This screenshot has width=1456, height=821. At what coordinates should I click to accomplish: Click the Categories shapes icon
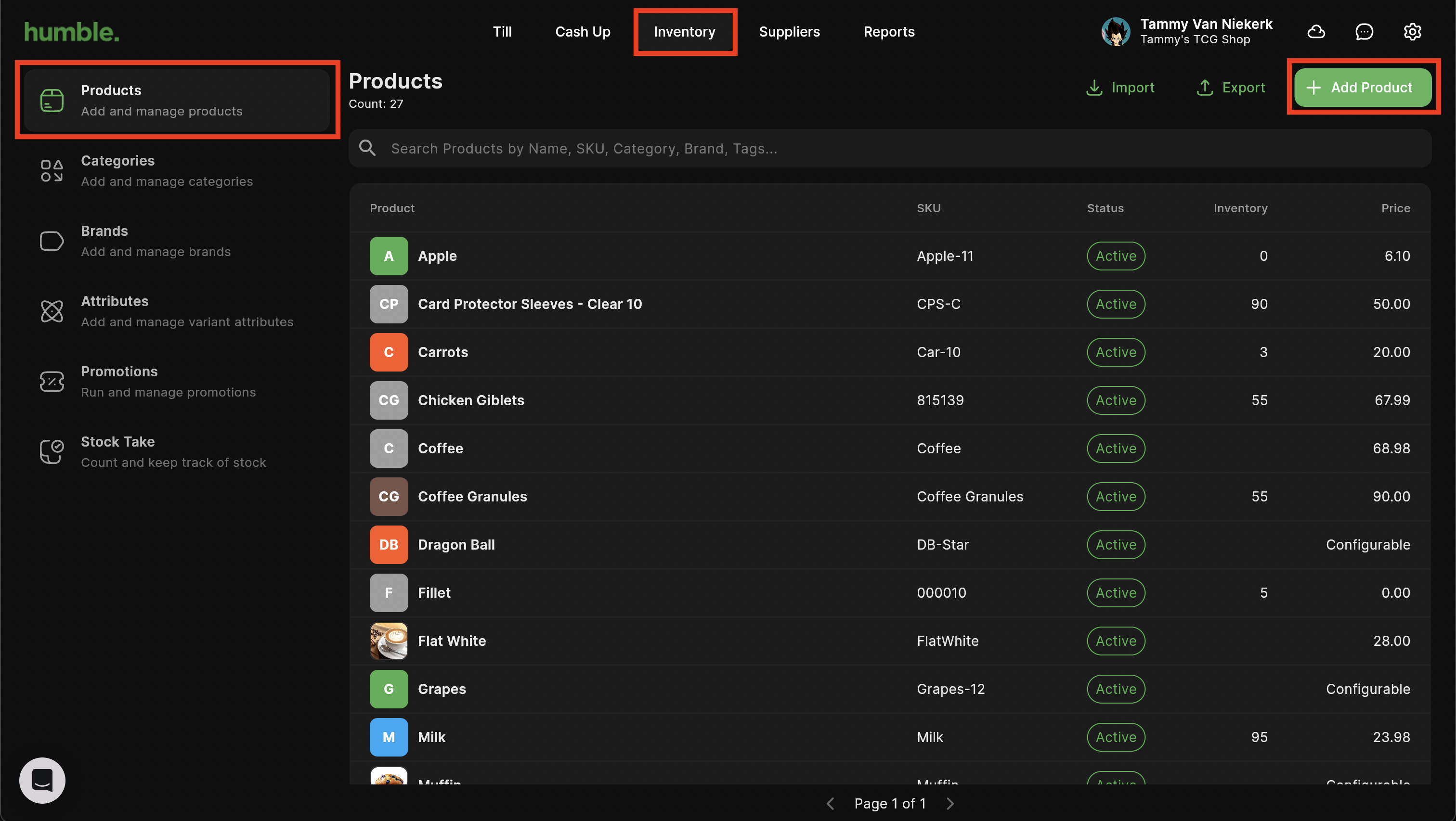point(52,171)
